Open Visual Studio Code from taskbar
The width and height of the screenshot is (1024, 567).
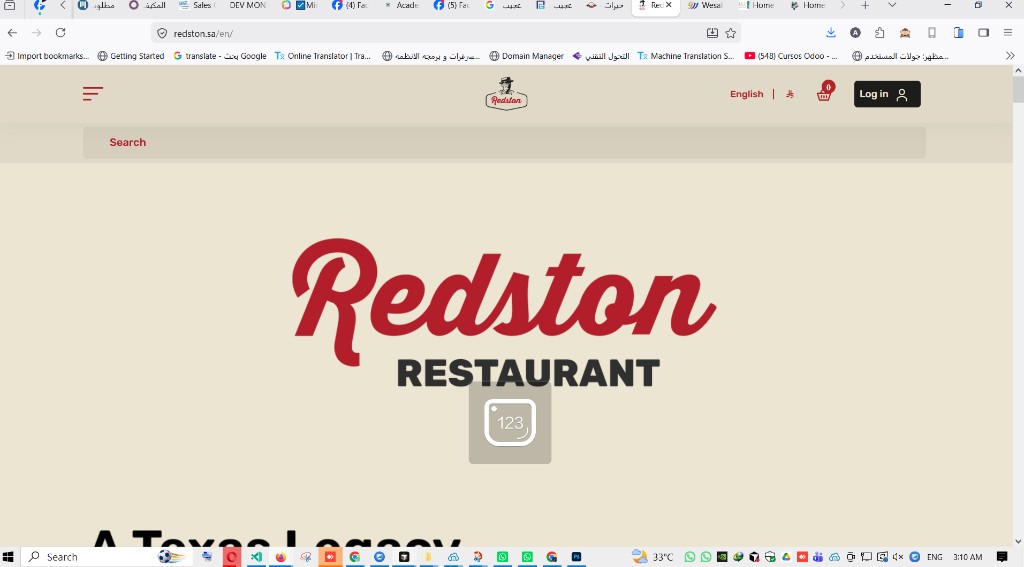(x=256, y=557)
